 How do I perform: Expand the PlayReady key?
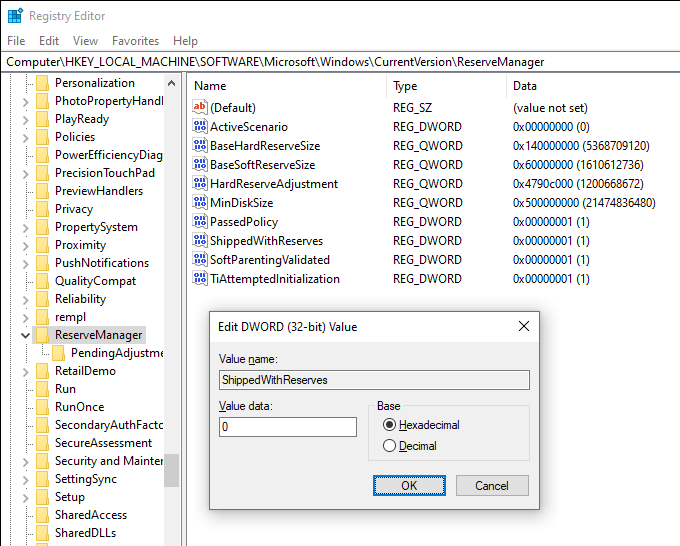point(26,120)
